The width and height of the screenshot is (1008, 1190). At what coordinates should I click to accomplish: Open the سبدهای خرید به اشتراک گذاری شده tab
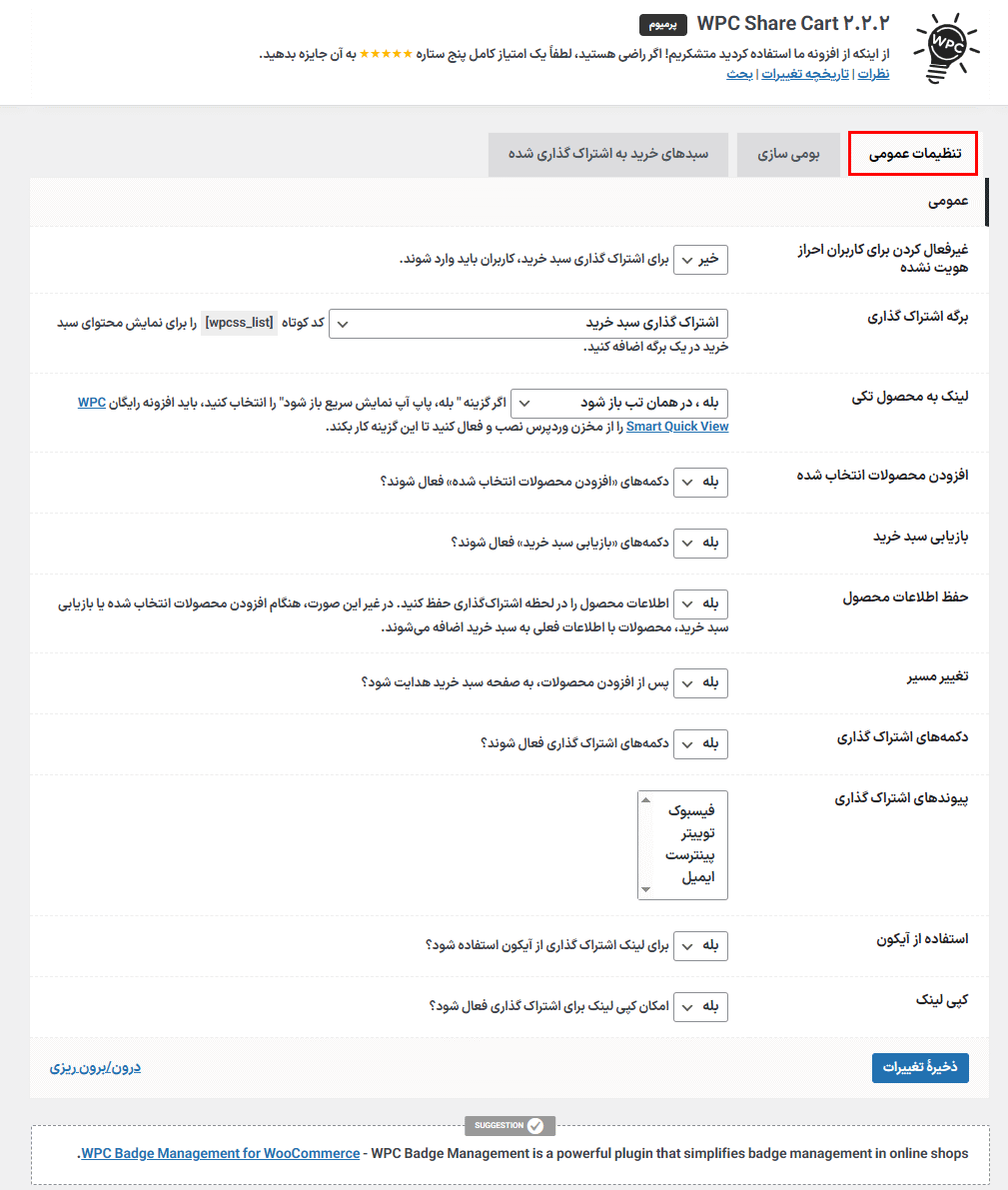(607, 154)
